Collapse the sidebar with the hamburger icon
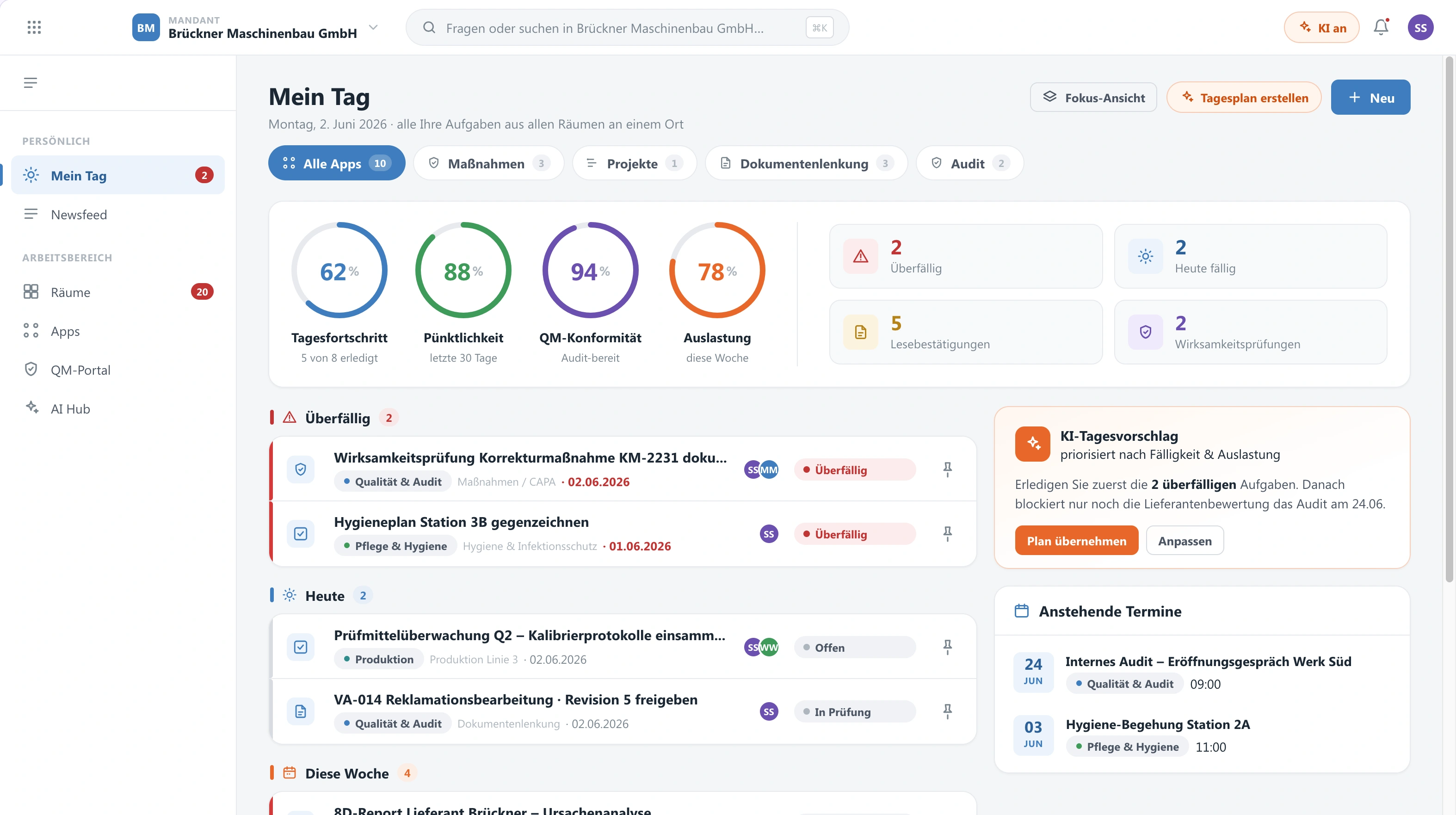Screen dimensions: 1456x815 (x=31, y=83)
